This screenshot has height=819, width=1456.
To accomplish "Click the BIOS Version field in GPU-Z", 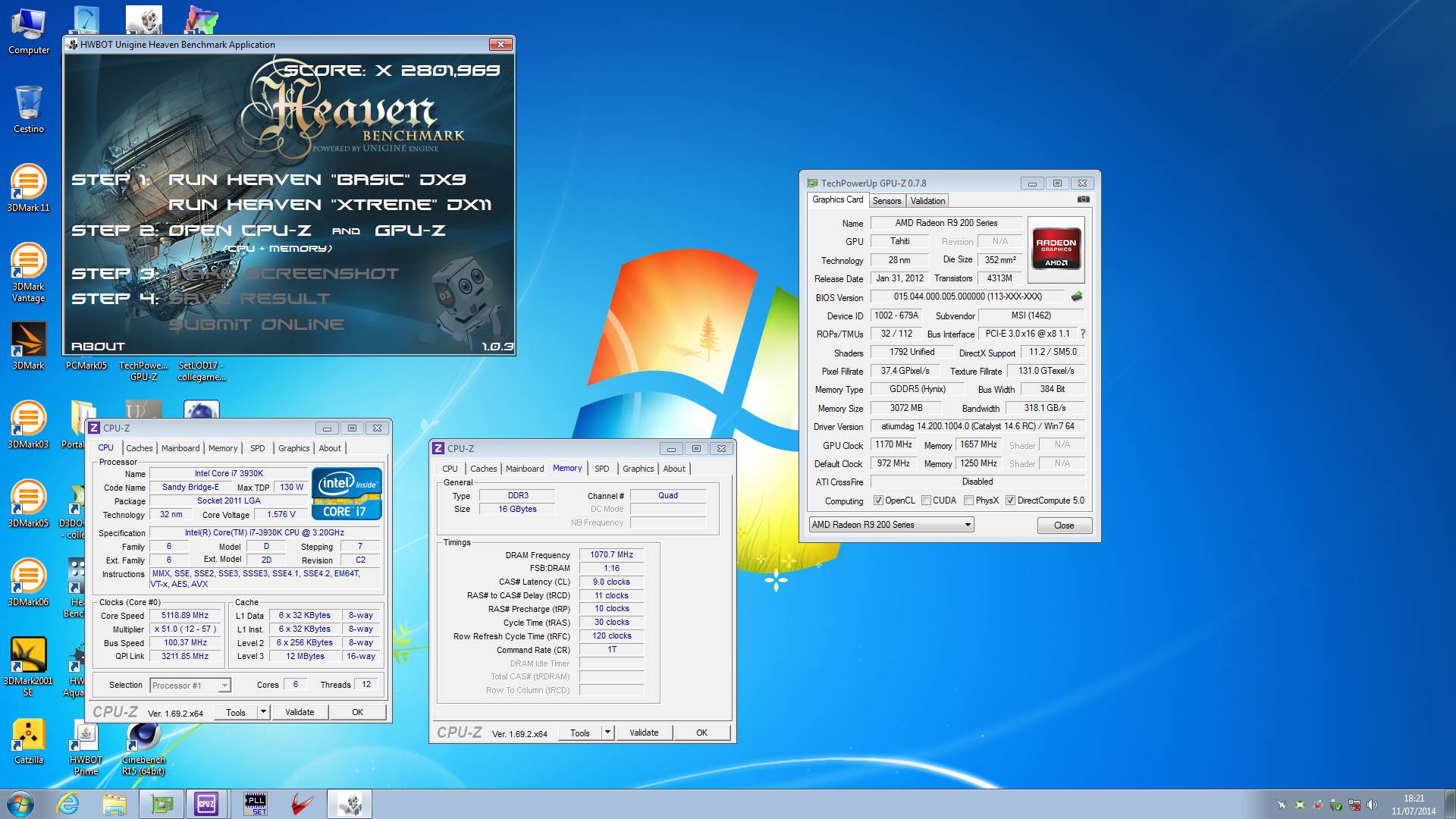I will point(968,297).
